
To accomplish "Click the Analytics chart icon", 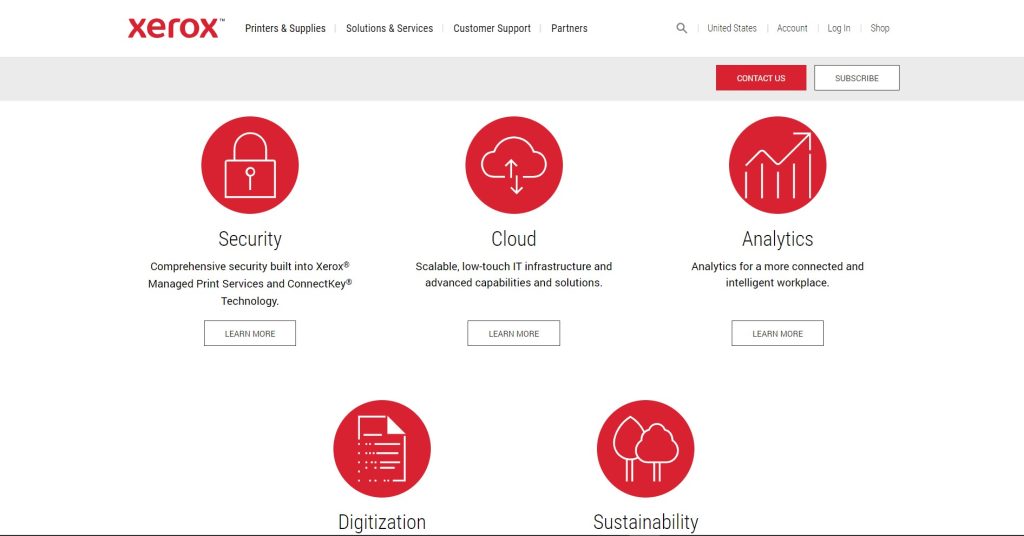I will click(777, 165).
